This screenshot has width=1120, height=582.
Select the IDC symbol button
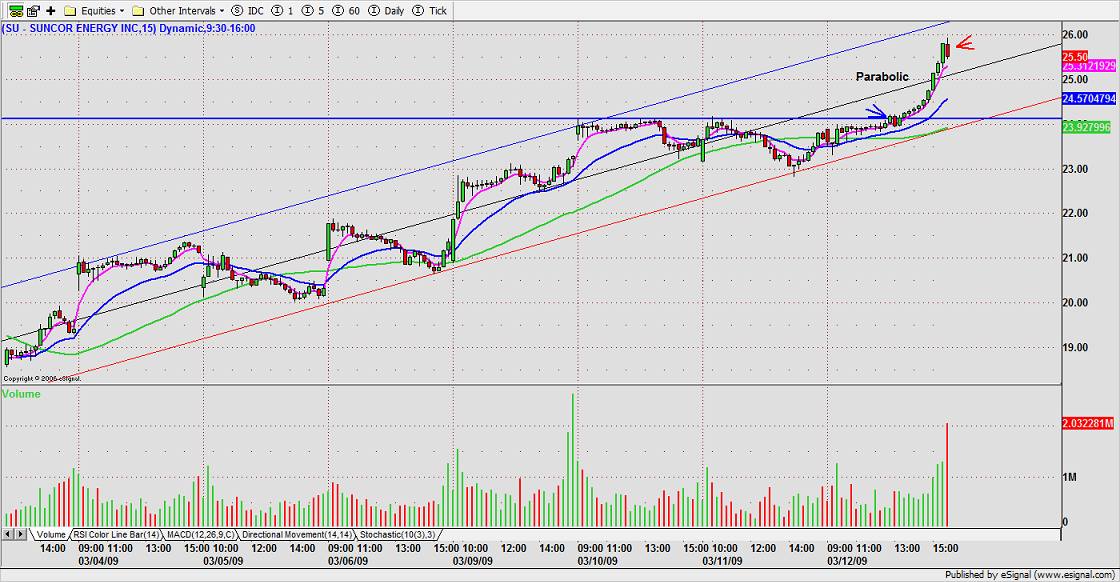[x=248, y=11]
